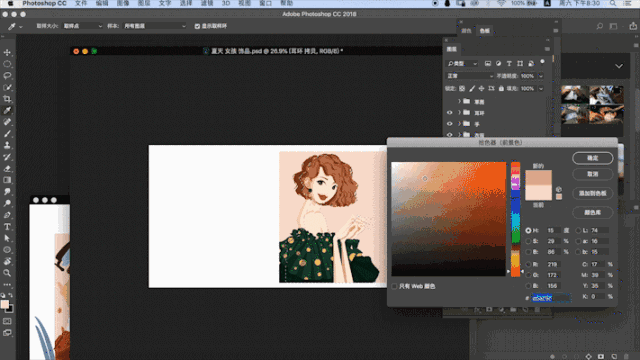Screen dimensions: 640x360
Task: Open the fill percentage dropdown
Action: point(541,89)
